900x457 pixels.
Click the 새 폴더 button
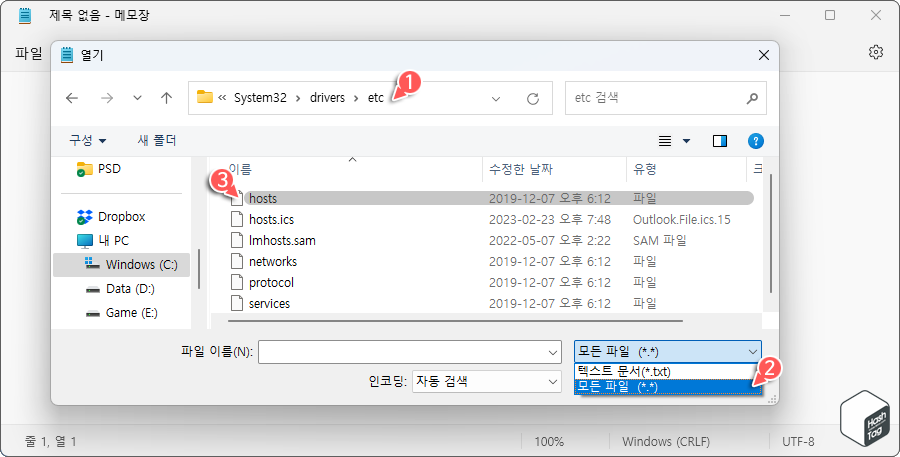[157, 140]
